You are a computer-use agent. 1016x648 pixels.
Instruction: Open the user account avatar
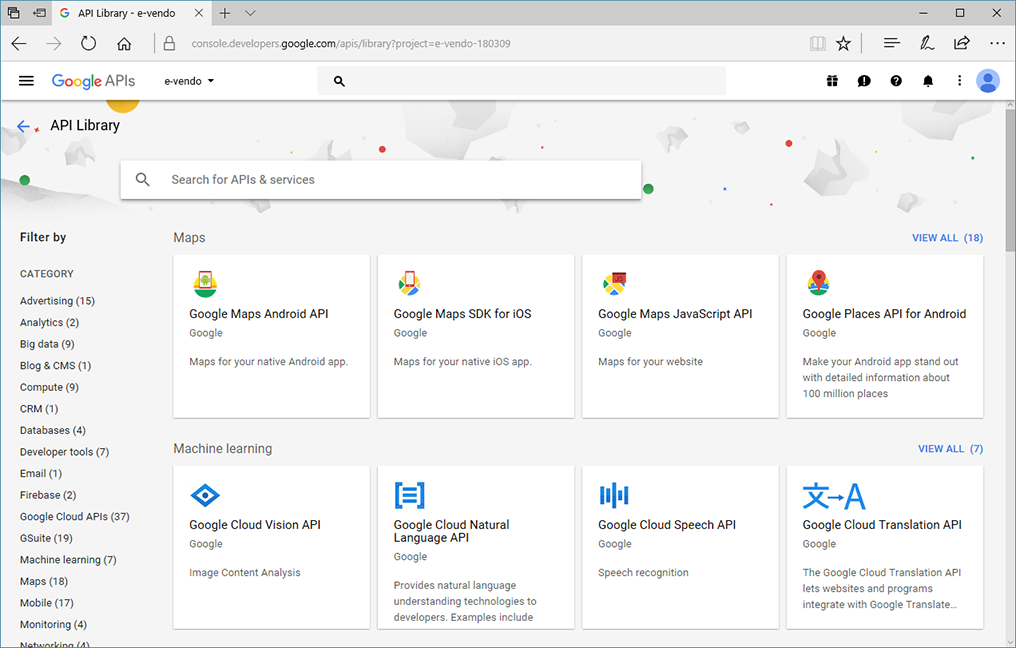(x=988, y=81)
